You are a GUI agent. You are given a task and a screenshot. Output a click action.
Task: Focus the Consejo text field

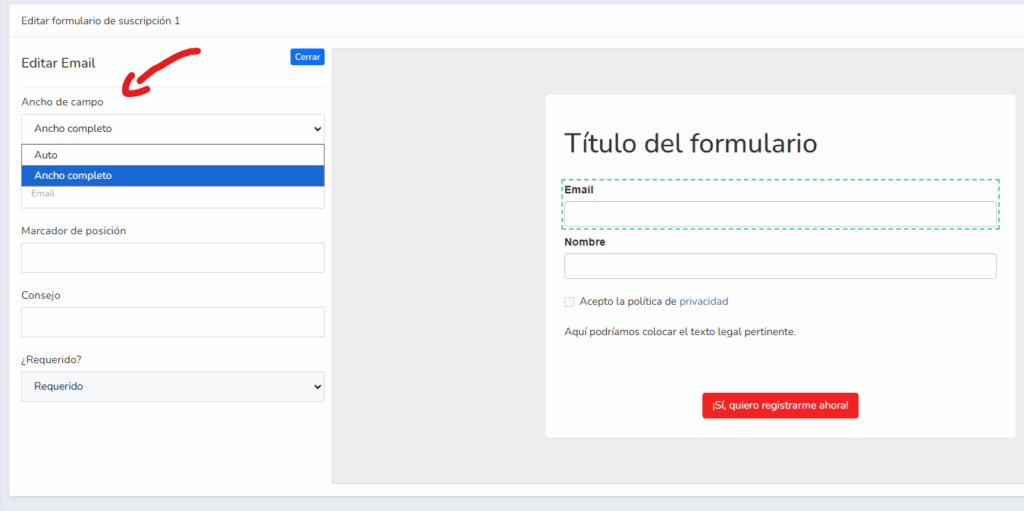tap(172, 322)
